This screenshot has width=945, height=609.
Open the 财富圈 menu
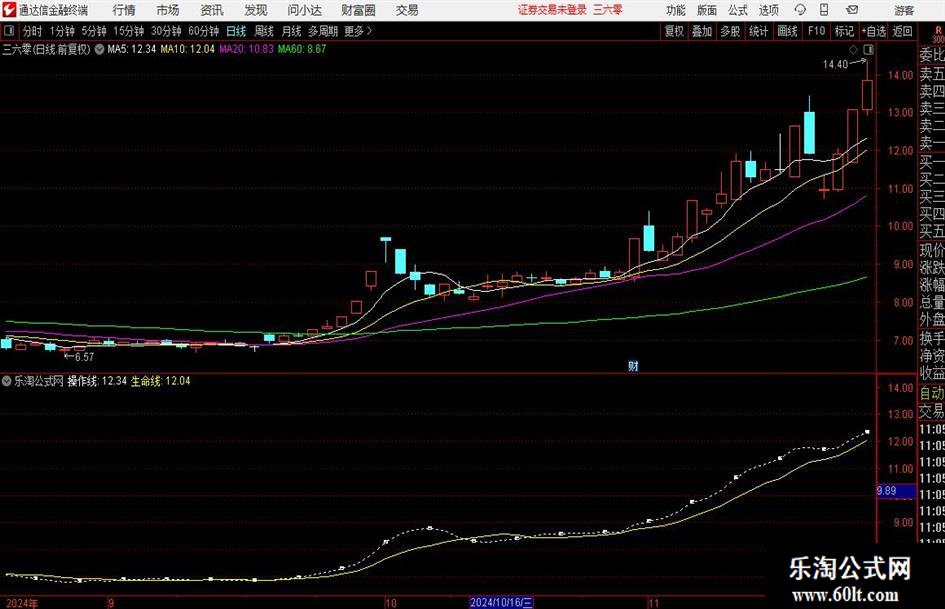coord(358,10)
